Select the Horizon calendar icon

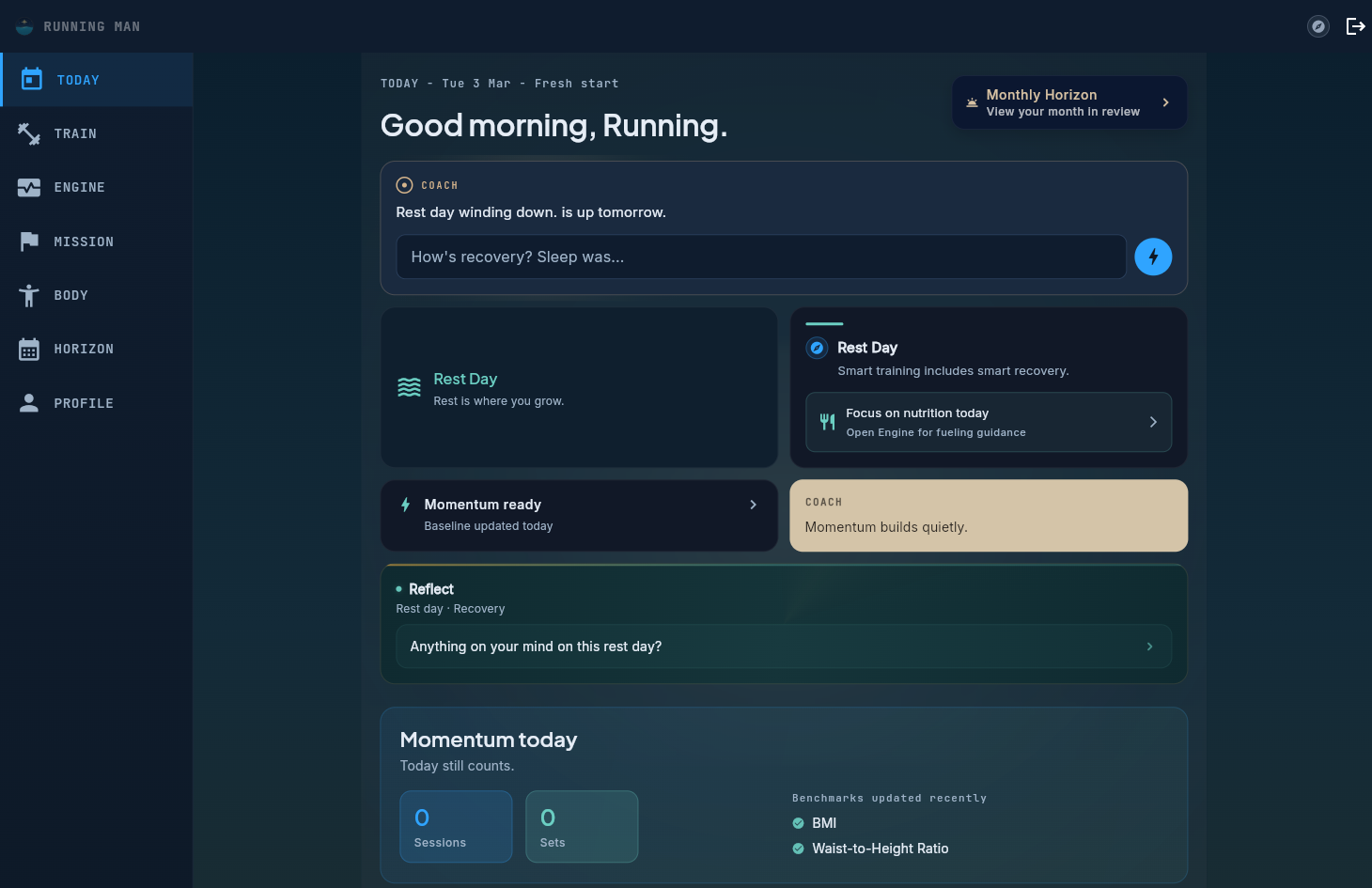pyautogui.click(x=29, y=349)
